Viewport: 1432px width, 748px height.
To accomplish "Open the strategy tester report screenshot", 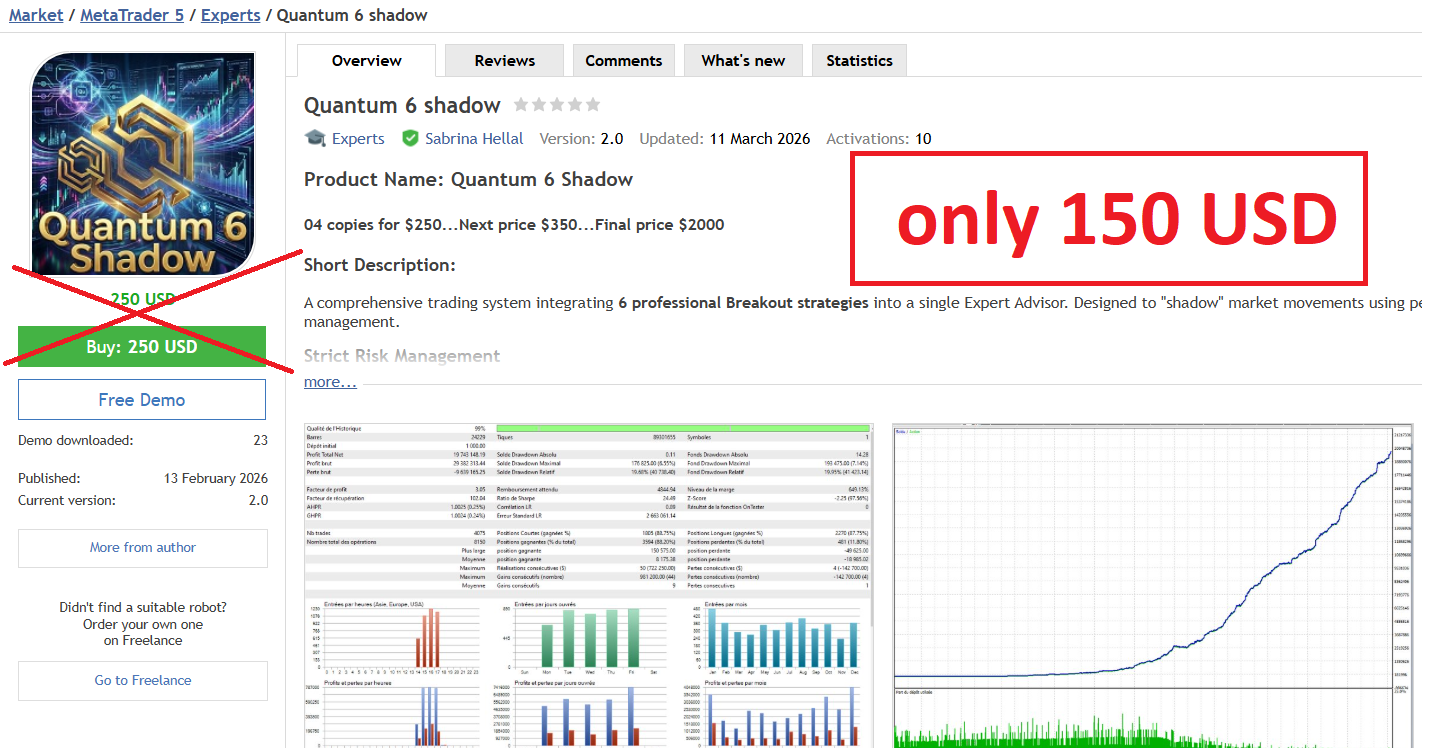I will 589,585.
